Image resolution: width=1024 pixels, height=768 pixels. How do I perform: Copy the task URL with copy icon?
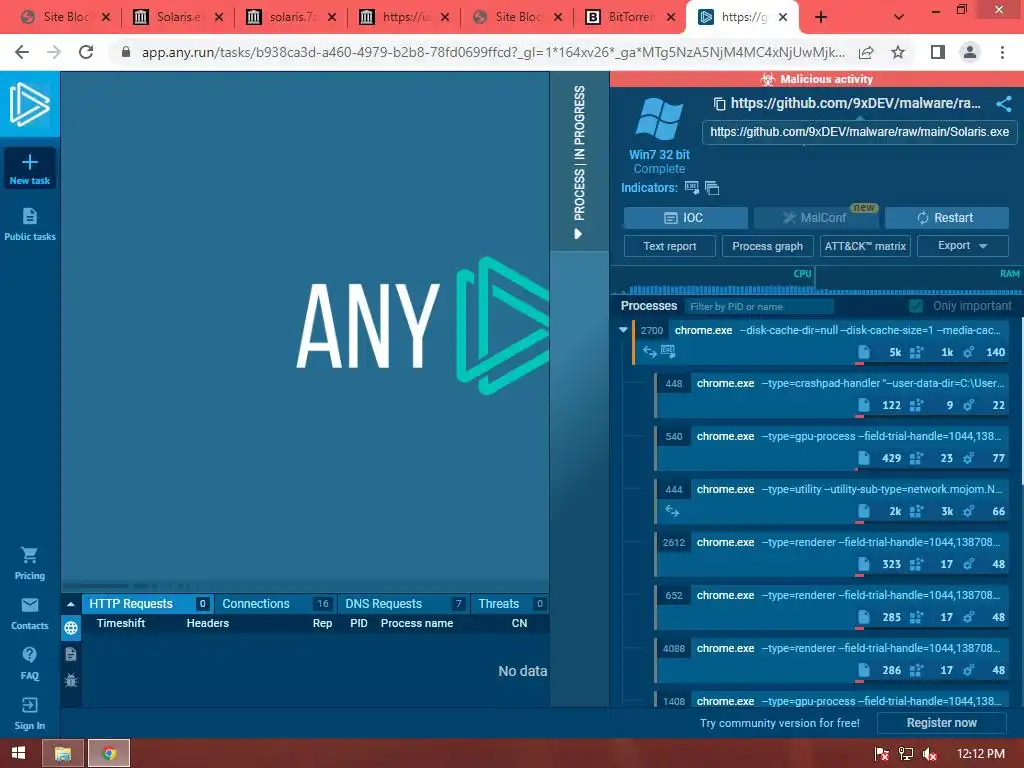click(719, 103)
